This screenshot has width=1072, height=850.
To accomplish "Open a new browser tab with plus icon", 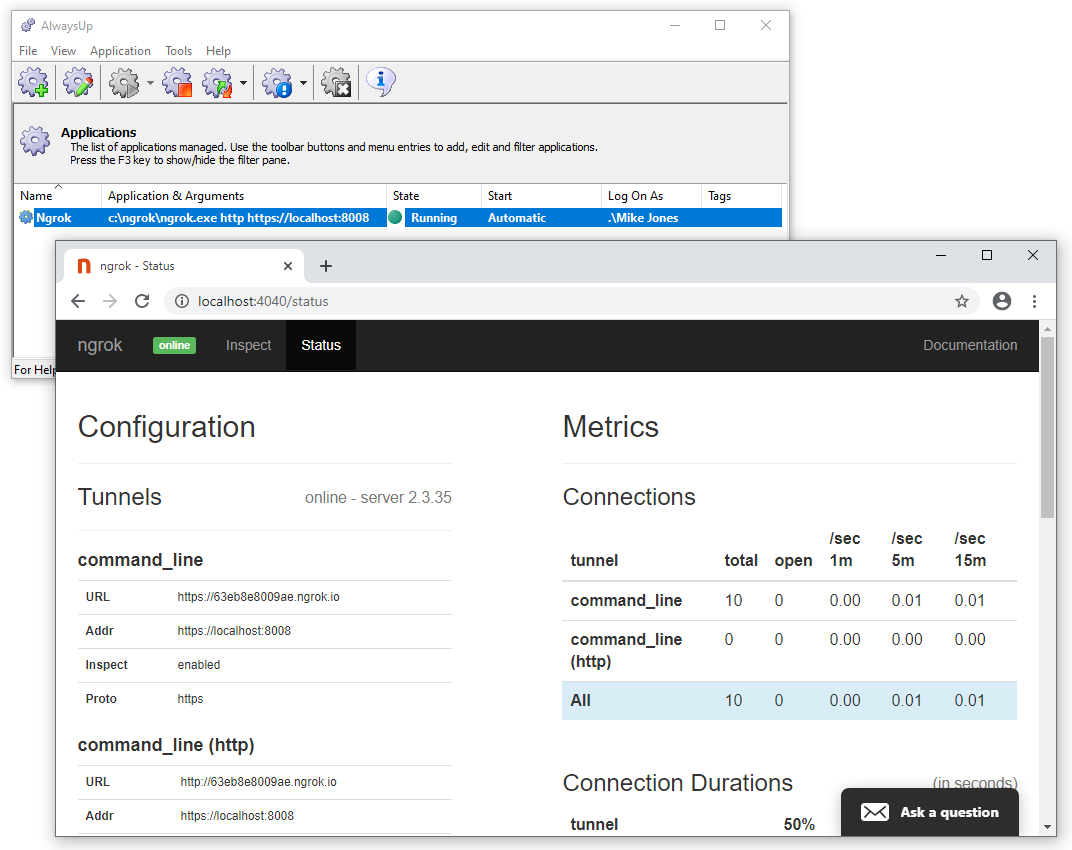I will tap(326, 266).
